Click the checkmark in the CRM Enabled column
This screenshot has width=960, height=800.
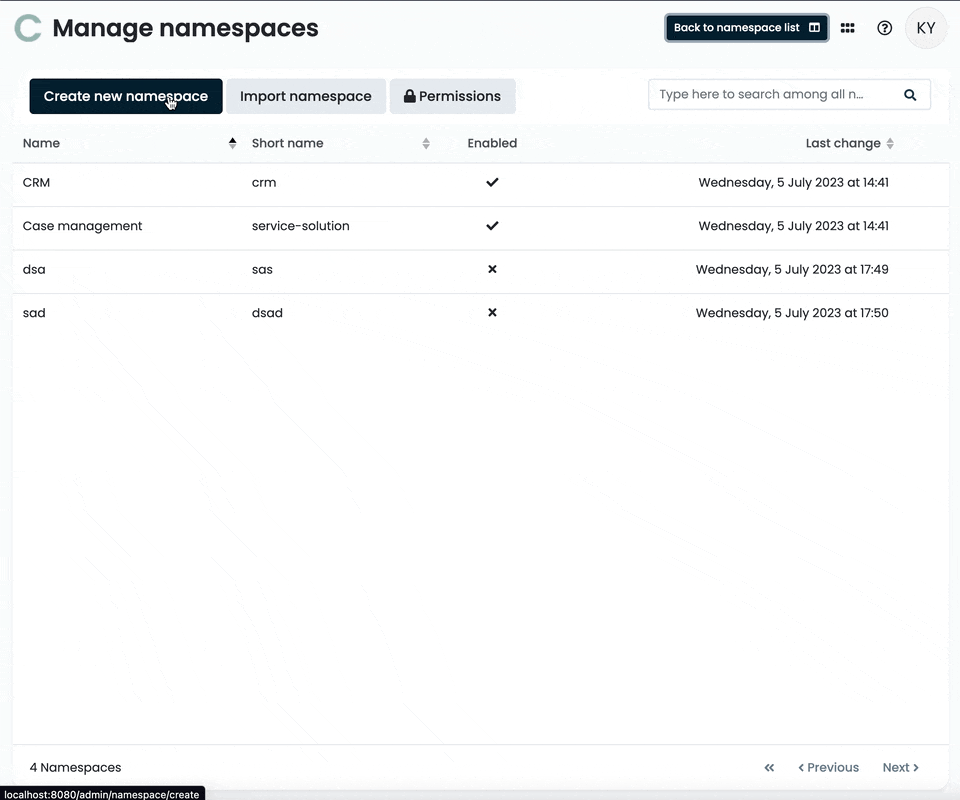point(492,182)
